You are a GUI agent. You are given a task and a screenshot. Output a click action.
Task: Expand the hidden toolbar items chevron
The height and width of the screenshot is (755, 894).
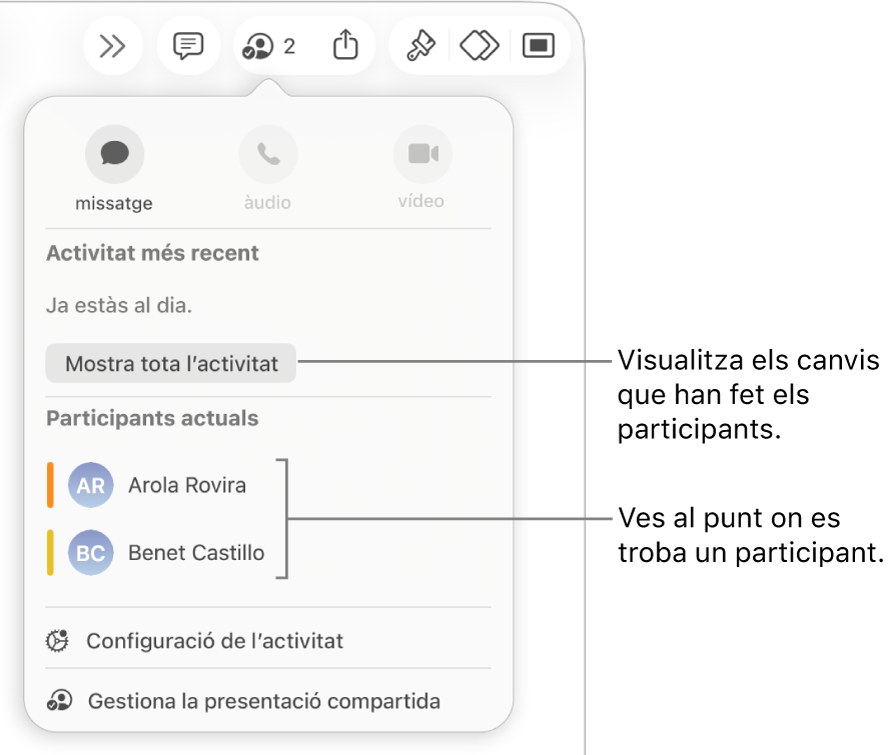click(x=112, y=46)
